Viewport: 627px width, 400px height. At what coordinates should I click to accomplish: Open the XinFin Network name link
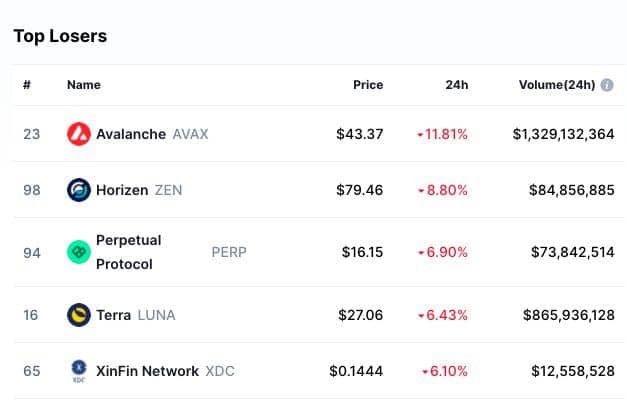(148, 371)
